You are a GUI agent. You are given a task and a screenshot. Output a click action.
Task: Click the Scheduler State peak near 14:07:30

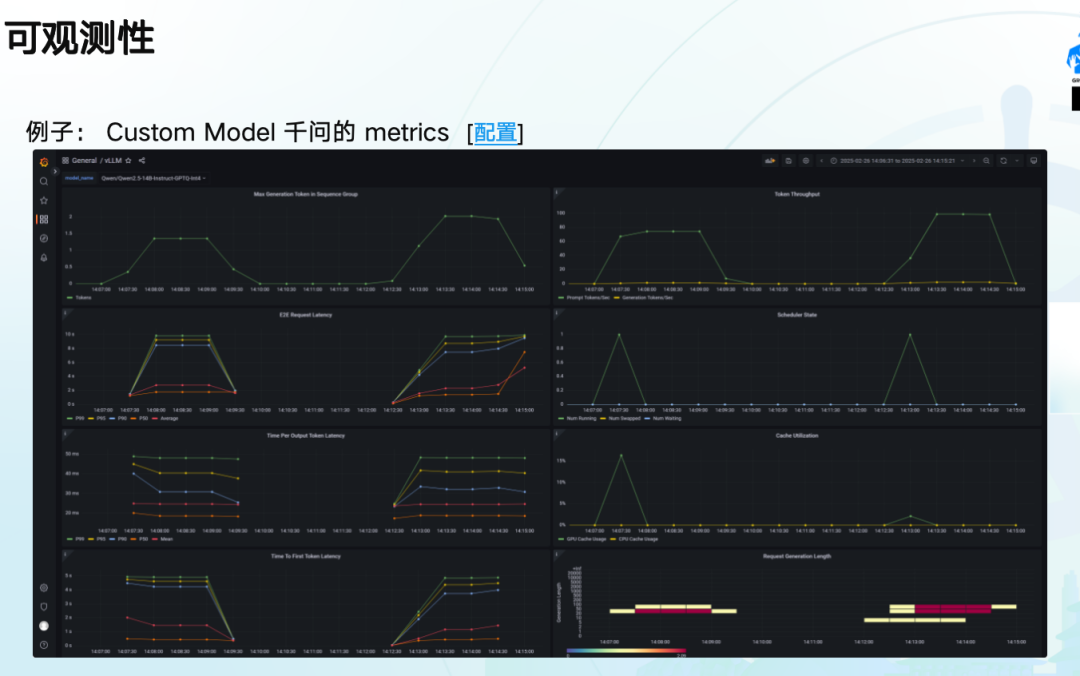pos(619,335)
